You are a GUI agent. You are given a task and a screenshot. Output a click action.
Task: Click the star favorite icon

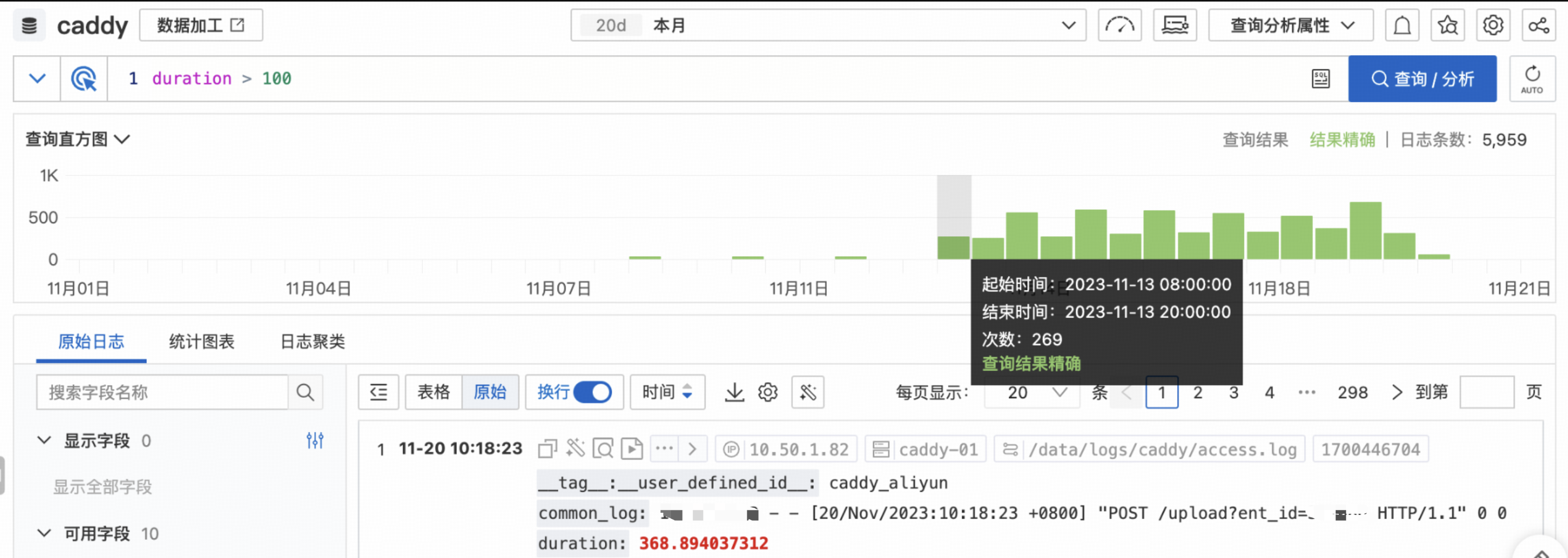coord(1448,26)
